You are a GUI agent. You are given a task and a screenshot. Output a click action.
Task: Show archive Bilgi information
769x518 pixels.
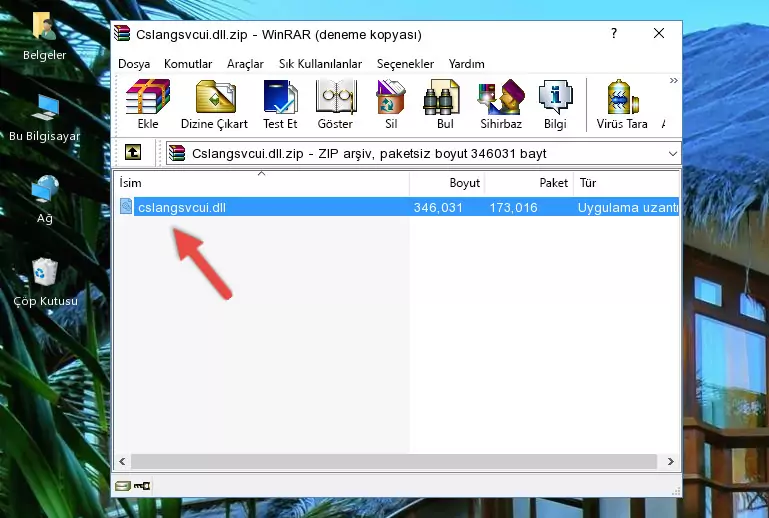(555, 104)
